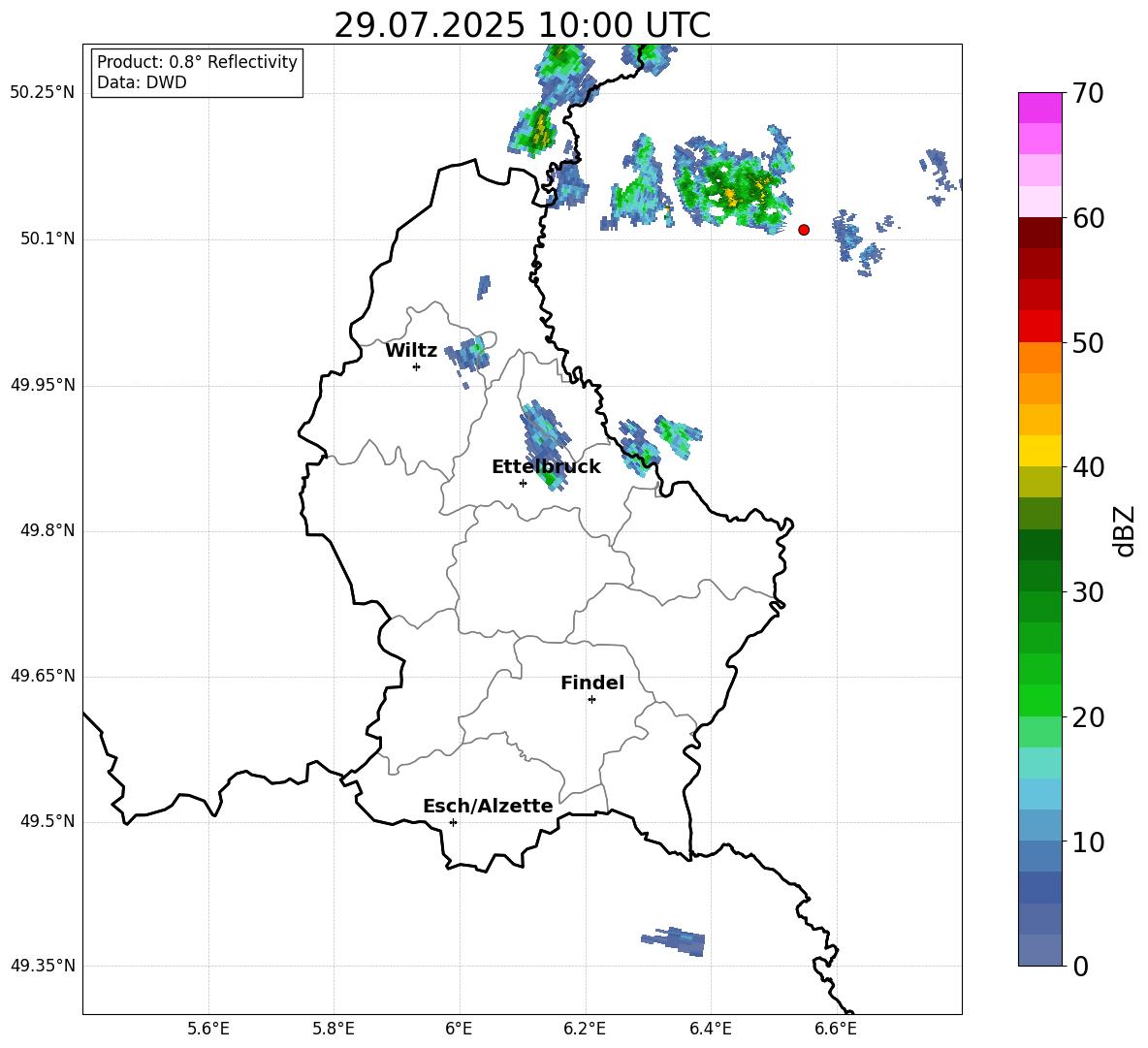
Task: Click the 5.6°E longitude label
Action: tap(208, 1029)
